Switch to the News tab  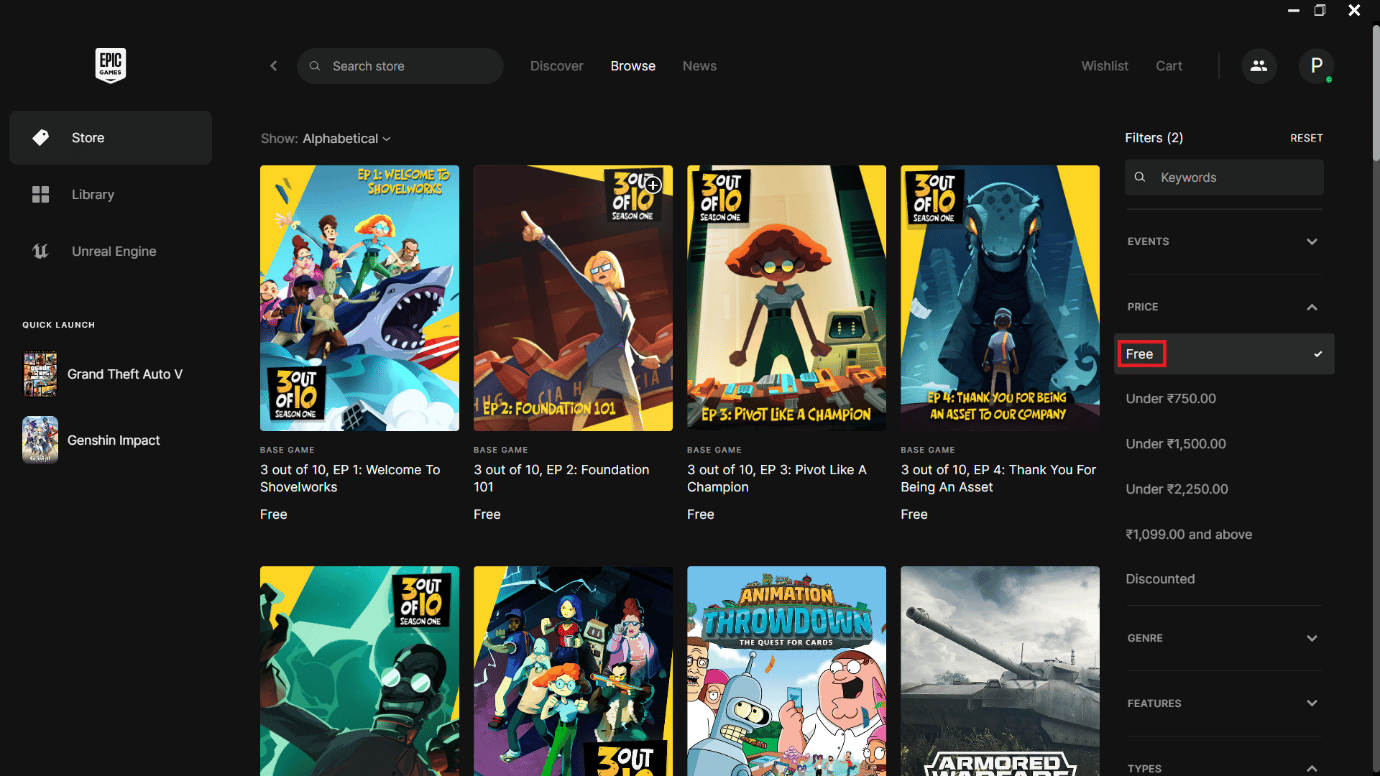click(x=700, y=66)
